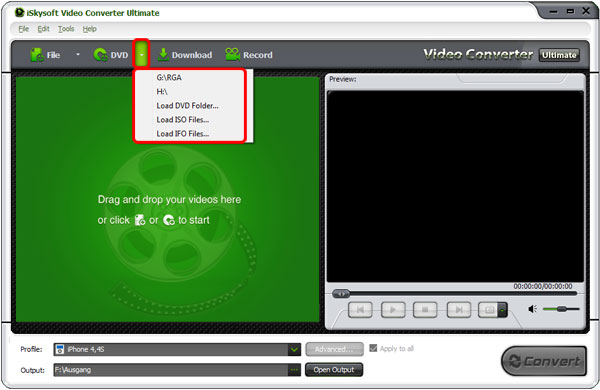Click the Convert button
Screen dimensions: 600x390
544,361
